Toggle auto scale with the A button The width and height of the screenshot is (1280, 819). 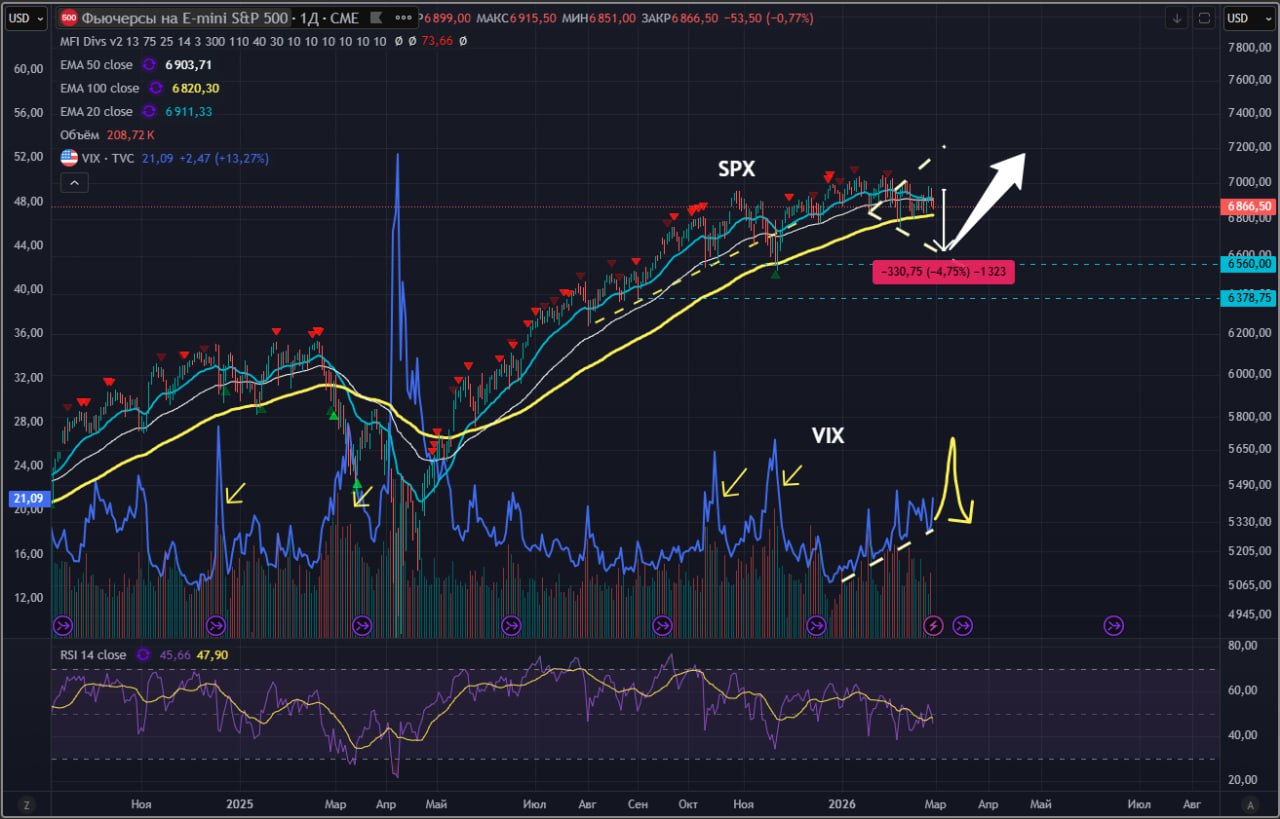tap(1250, 804)
